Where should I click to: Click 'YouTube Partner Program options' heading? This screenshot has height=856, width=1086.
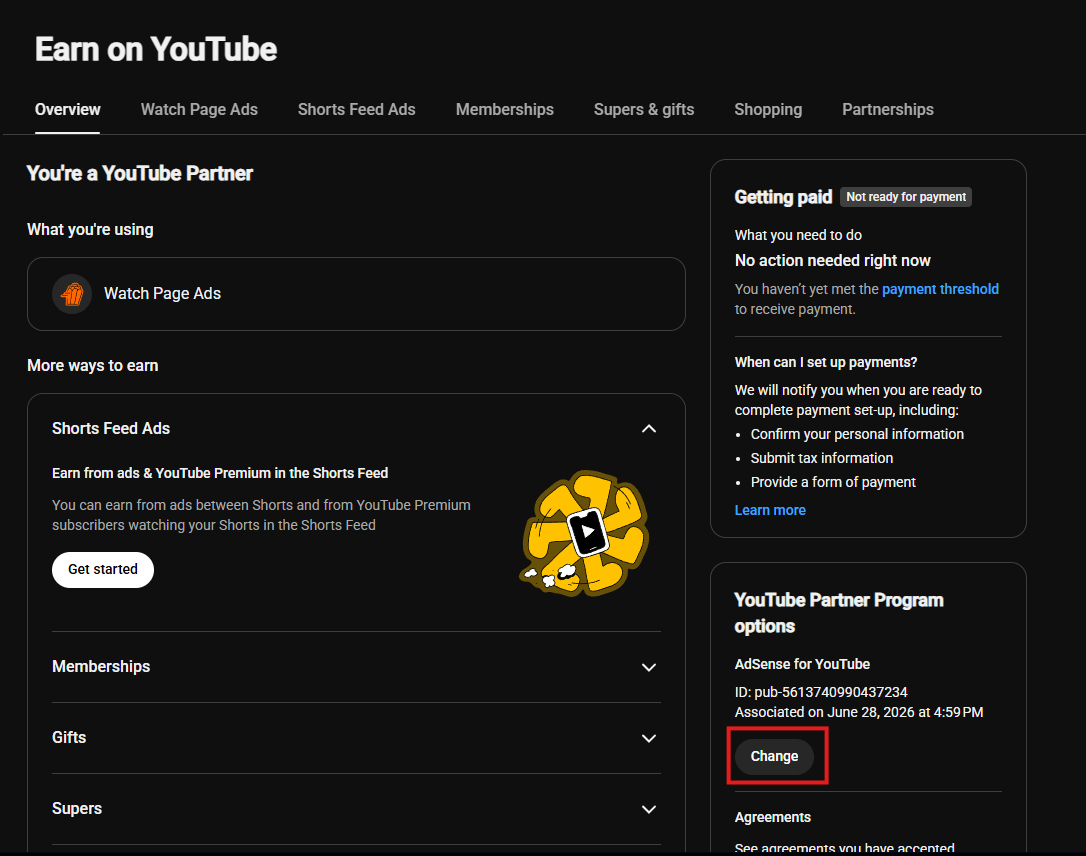839,613
